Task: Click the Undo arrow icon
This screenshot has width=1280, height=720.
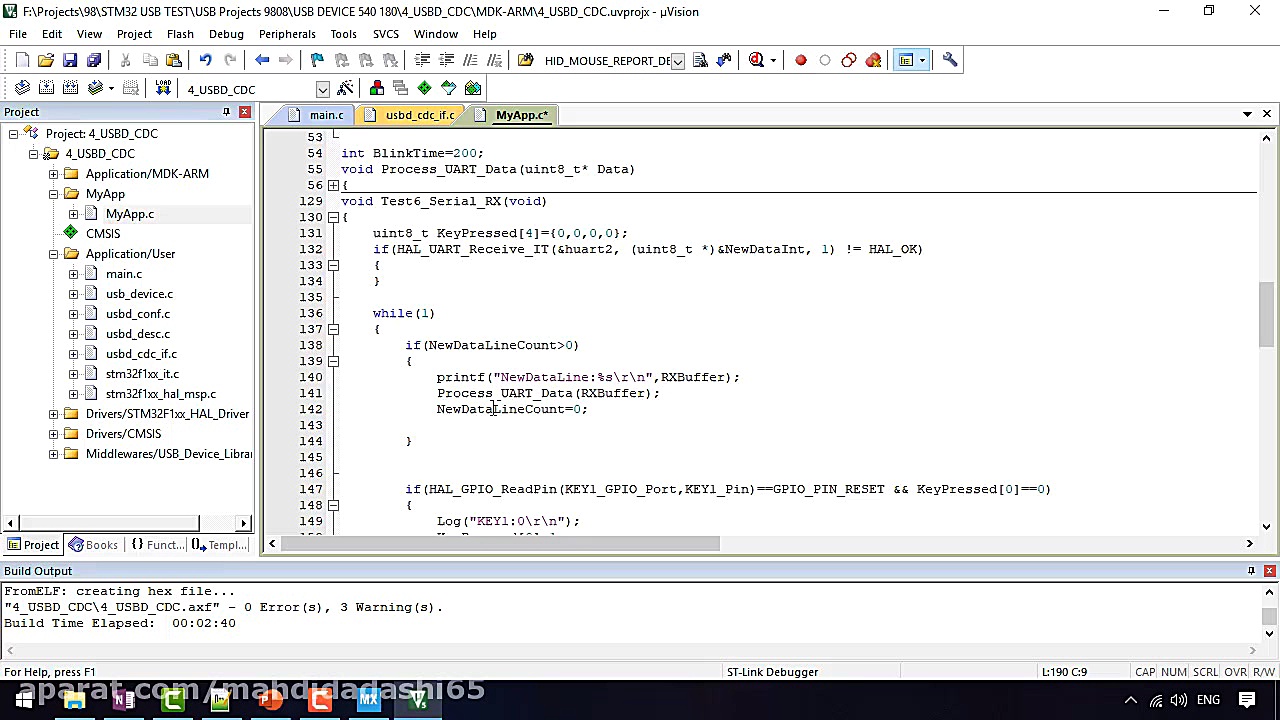Action: [206, 61]
